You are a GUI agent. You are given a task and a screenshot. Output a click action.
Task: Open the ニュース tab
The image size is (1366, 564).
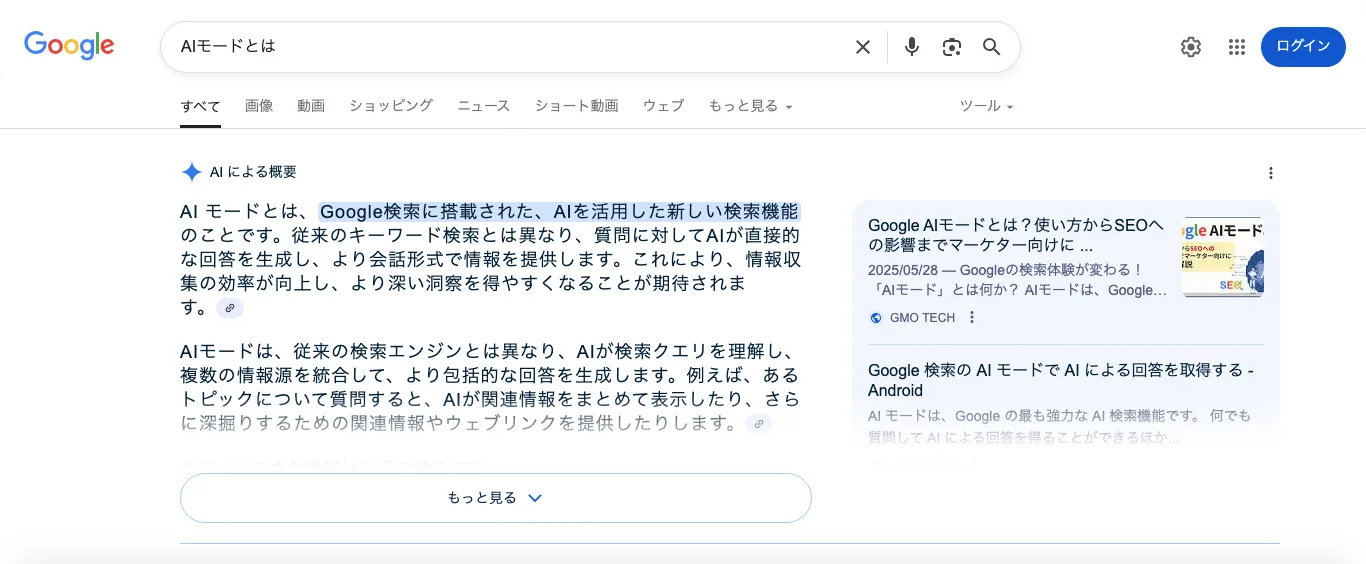pos(484,106)
